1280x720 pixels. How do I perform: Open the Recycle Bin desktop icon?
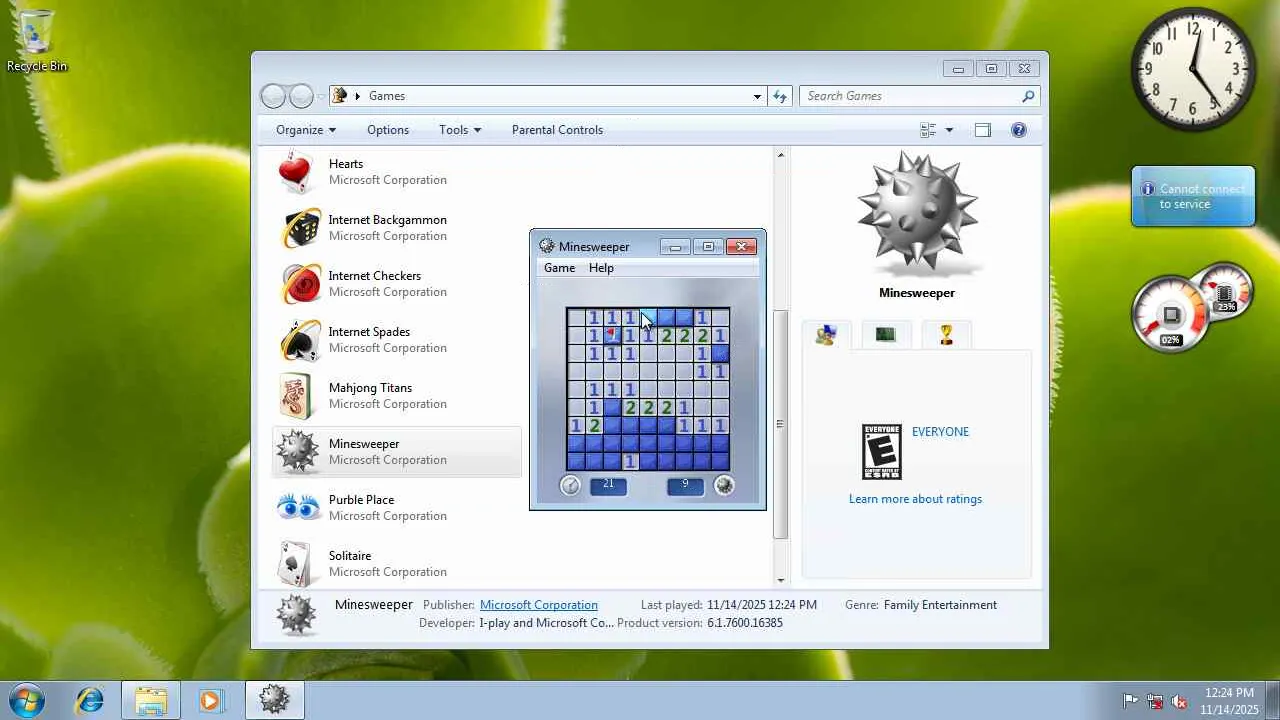point(37,41)
